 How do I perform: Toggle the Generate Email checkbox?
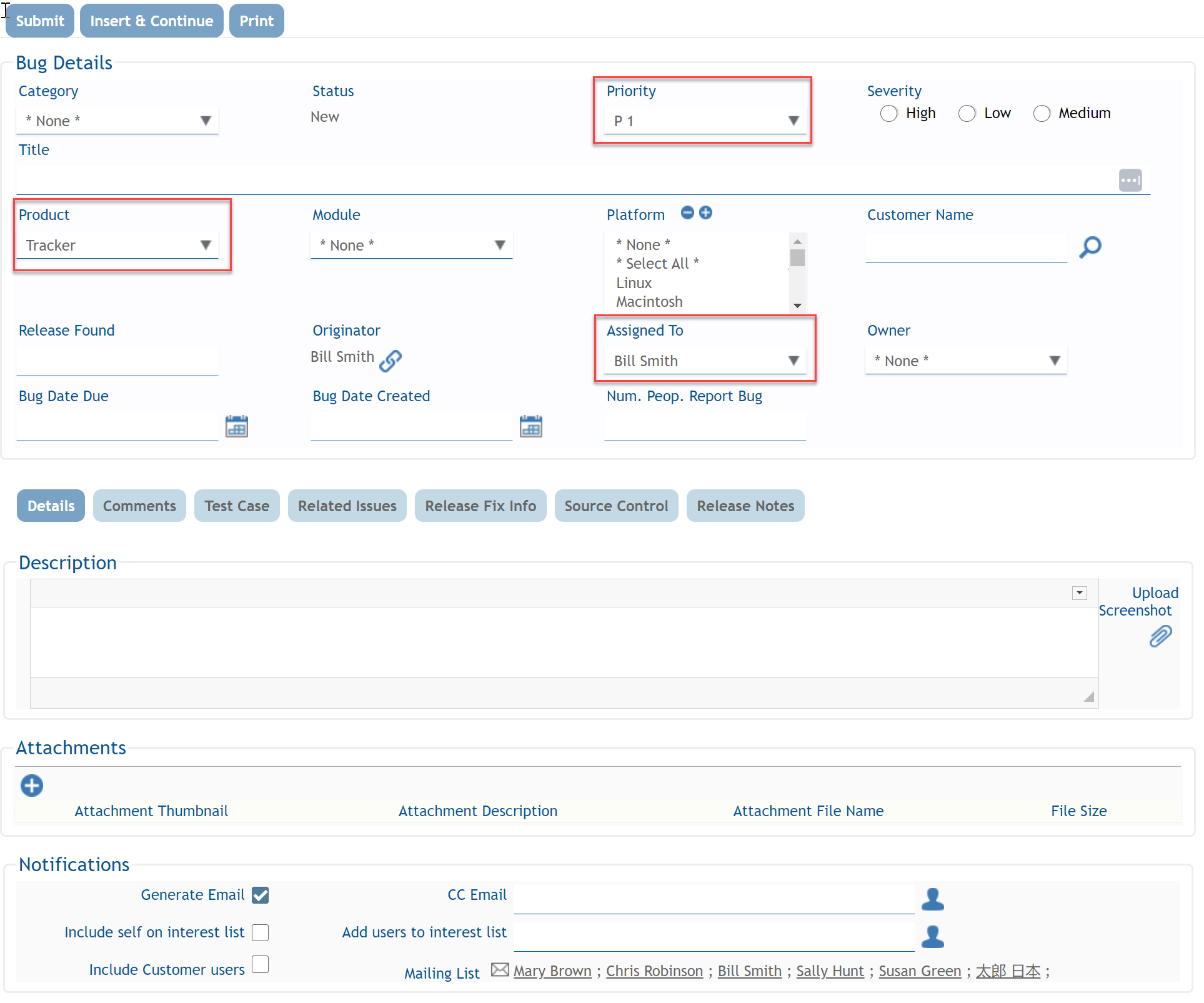[x=261, y=895]
